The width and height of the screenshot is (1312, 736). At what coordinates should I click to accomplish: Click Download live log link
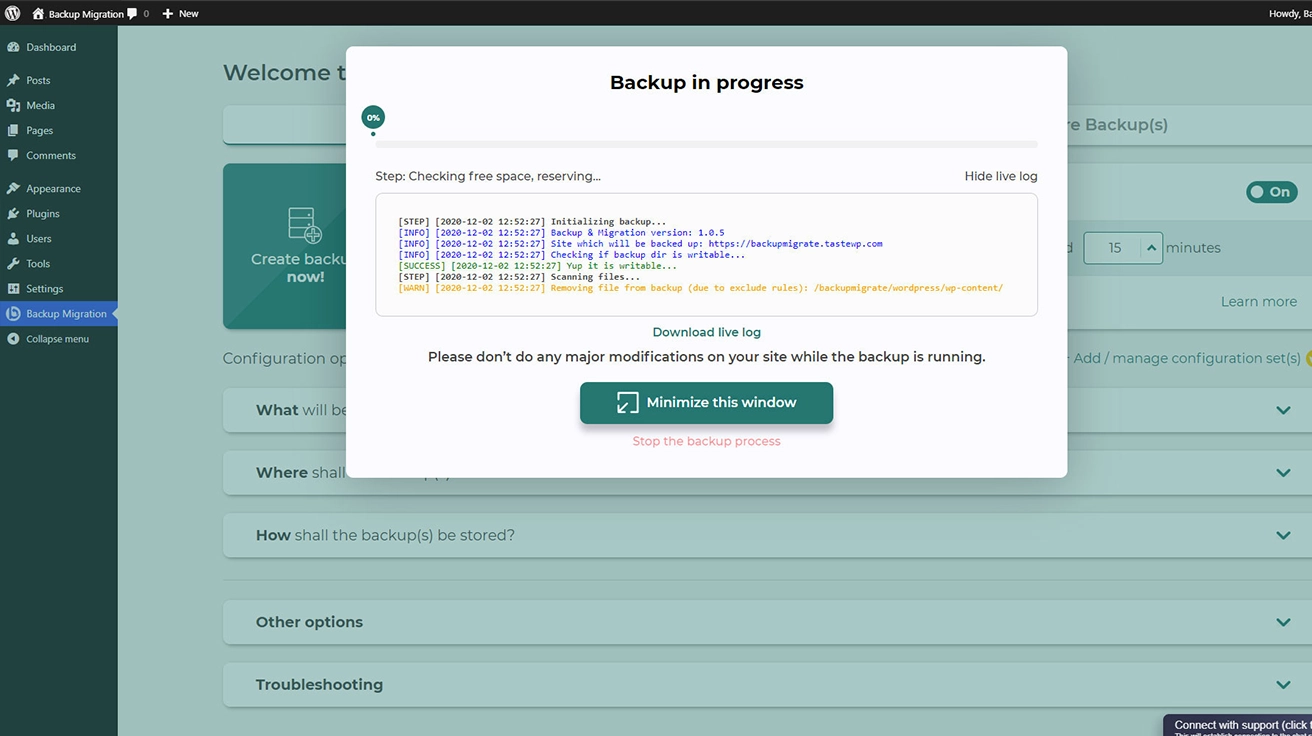tap(707, 332)
